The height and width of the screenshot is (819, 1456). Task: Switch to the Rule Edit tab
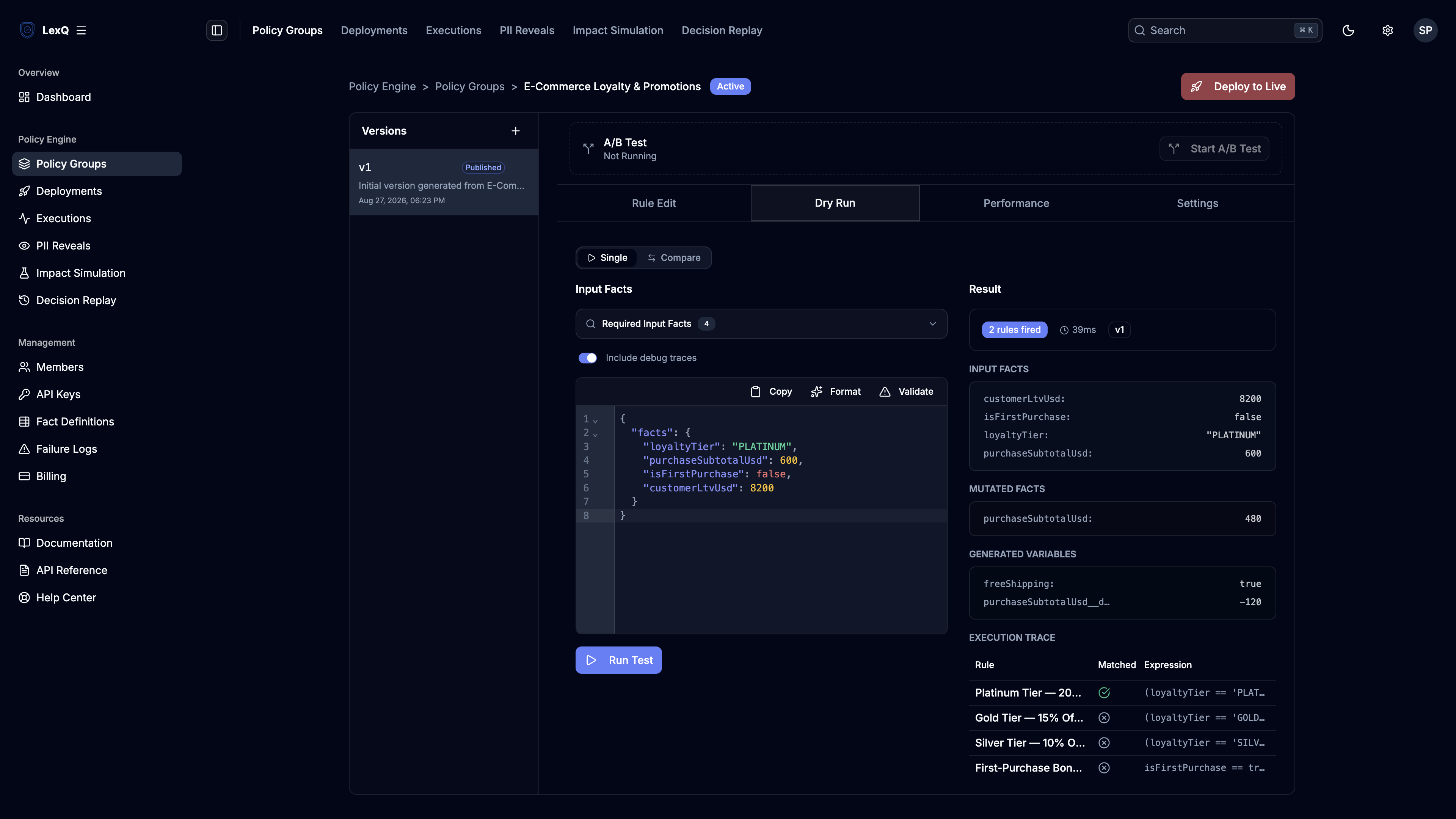click(653, 204)
